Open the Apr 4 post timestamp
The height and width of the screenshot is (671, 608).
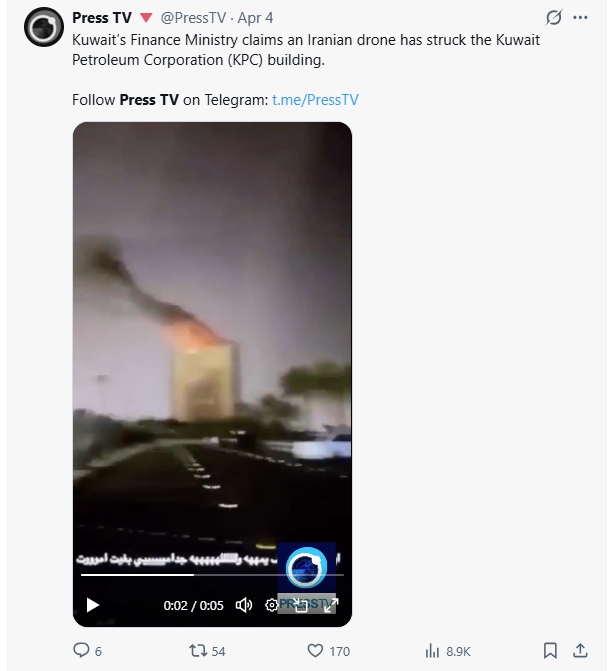[255, 18]
